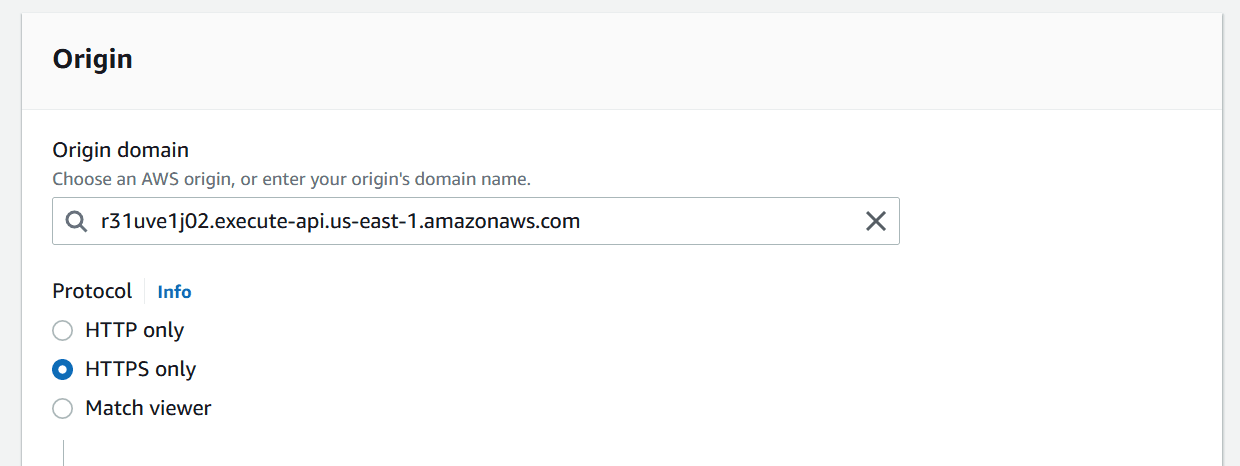Click the Origin section heading

(x=92, y=59)
